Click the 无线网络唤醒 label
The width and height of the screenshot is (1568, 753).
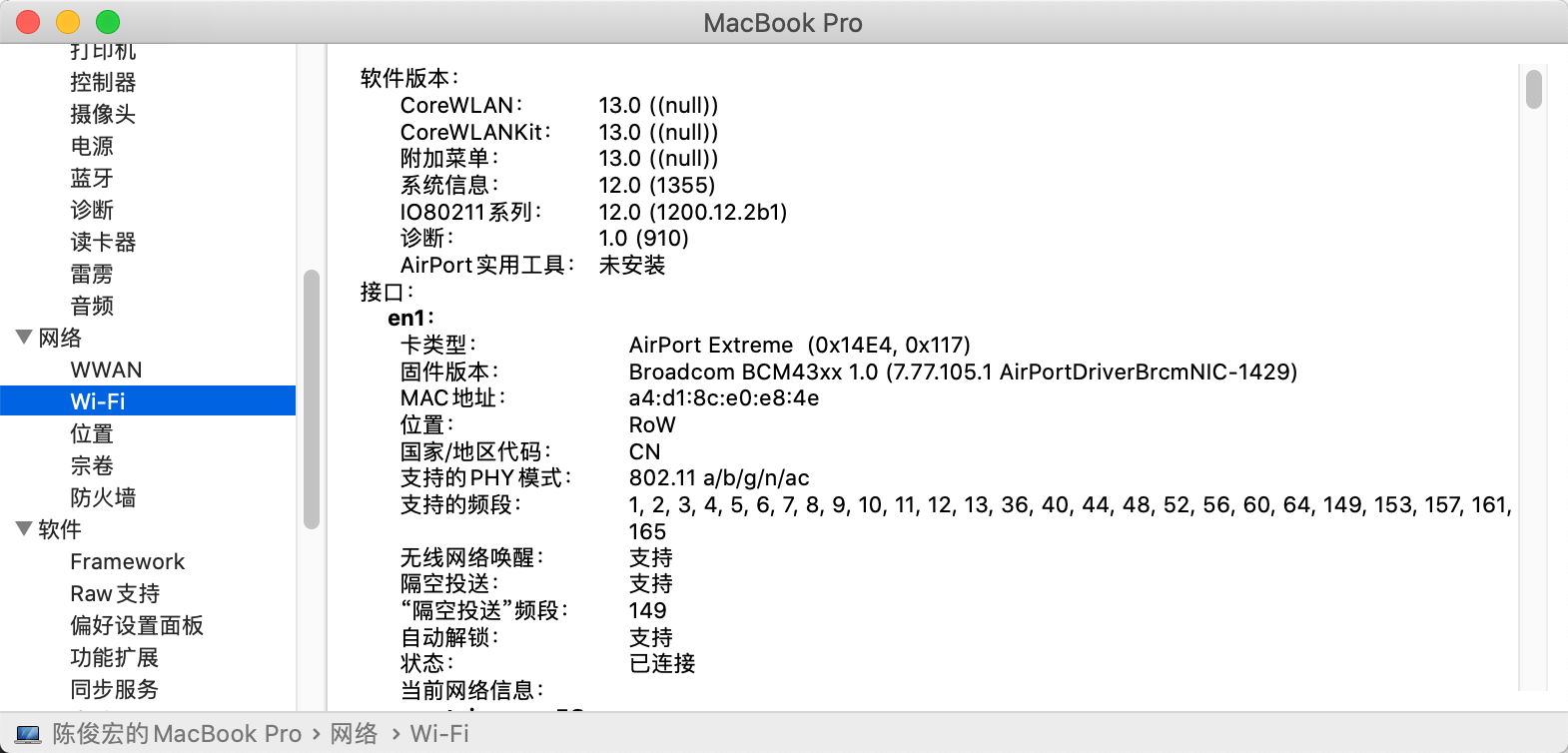(471, 557)
